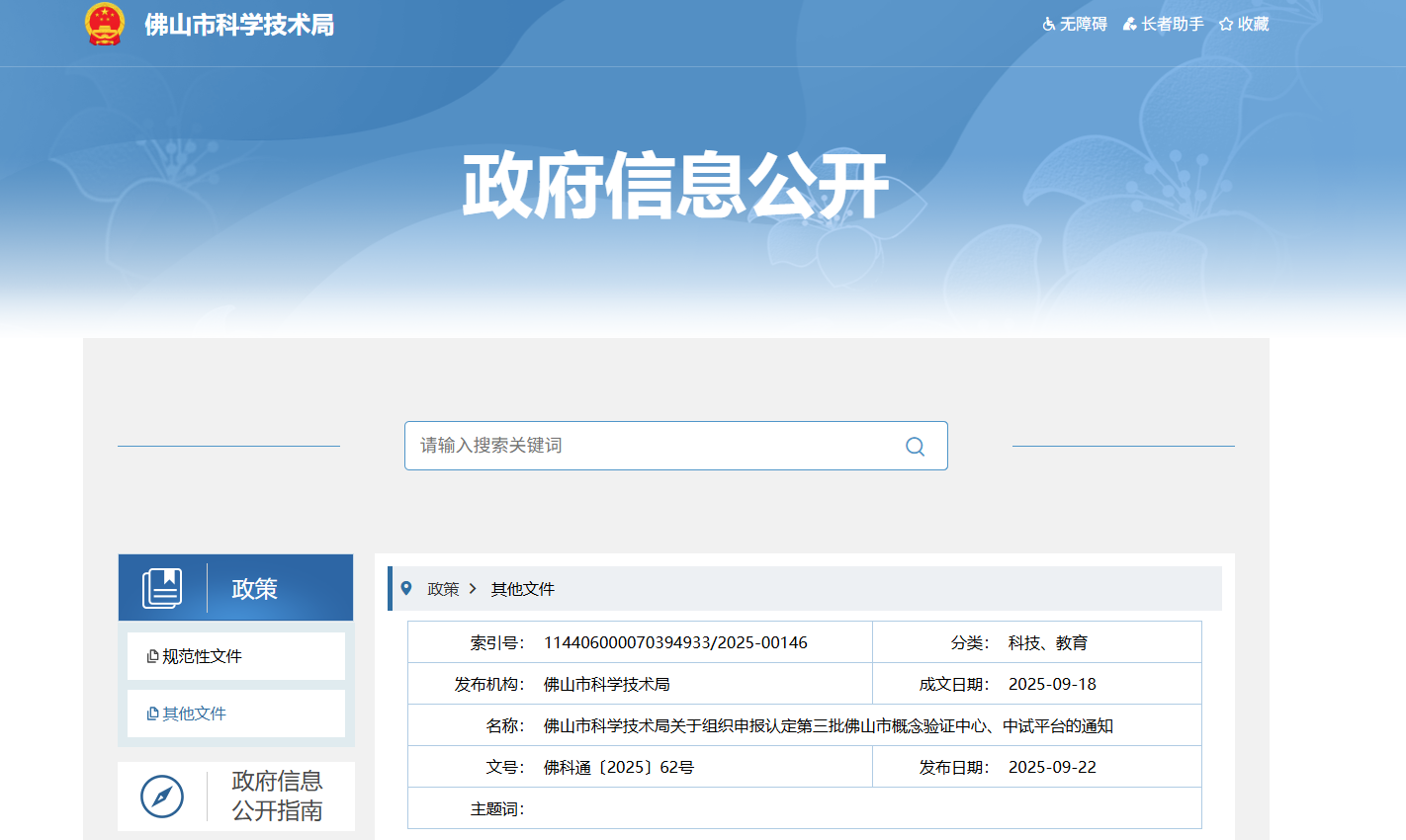Viewport: 1406px width, 840px height.
Task: Click 政策 in the breadcrumb
Action: coord(443,589)
